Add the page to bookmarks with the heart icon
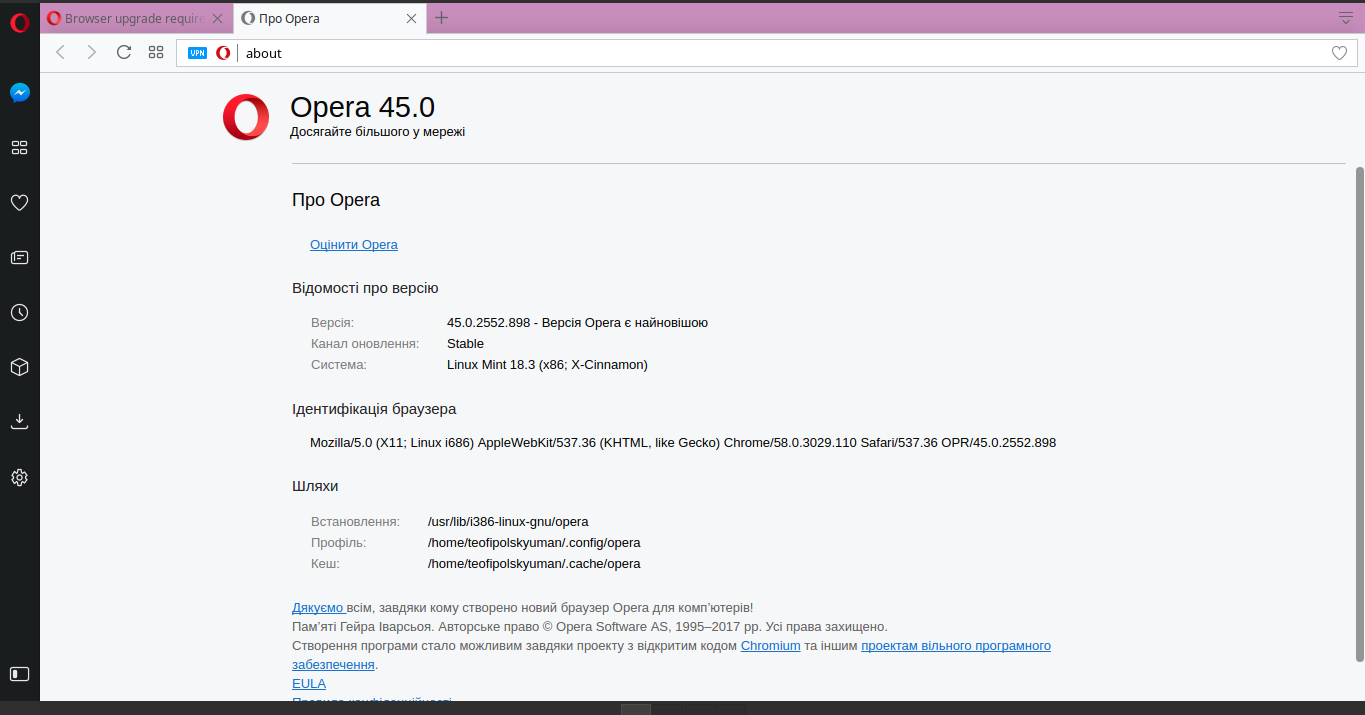 (x=1339, y=53)
